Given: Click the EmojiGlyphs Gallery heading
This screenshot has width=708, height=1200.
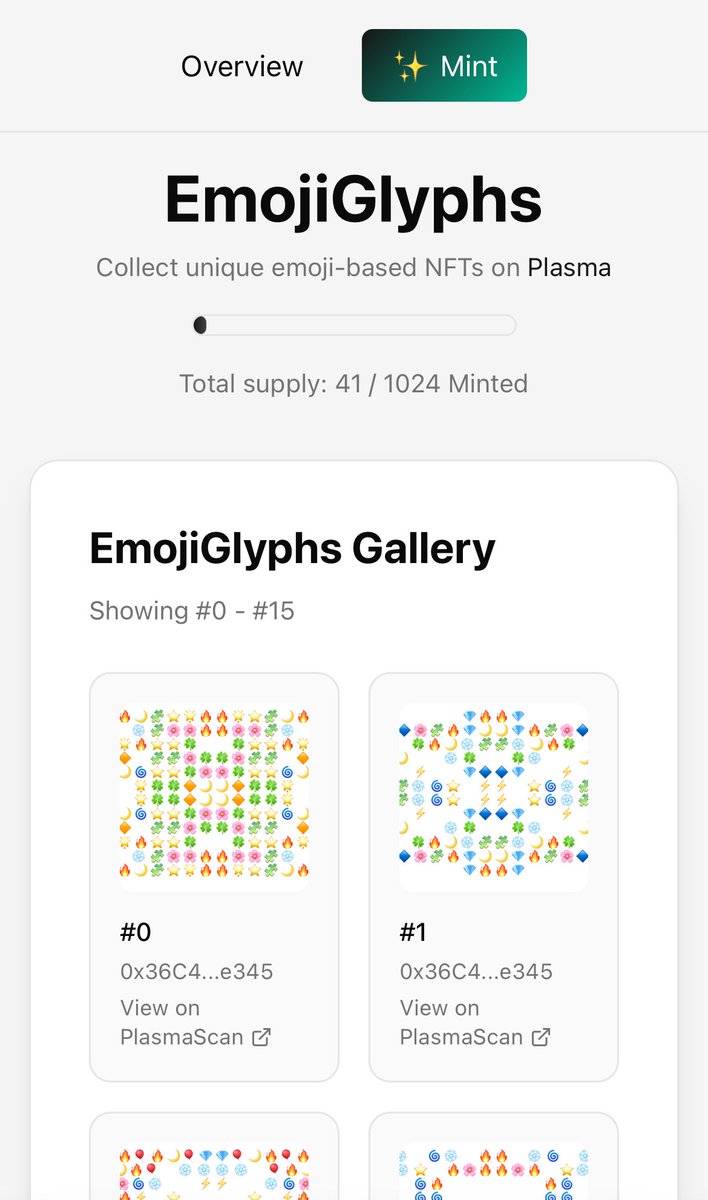Looking at the screenshot, I should pos(292,549).
